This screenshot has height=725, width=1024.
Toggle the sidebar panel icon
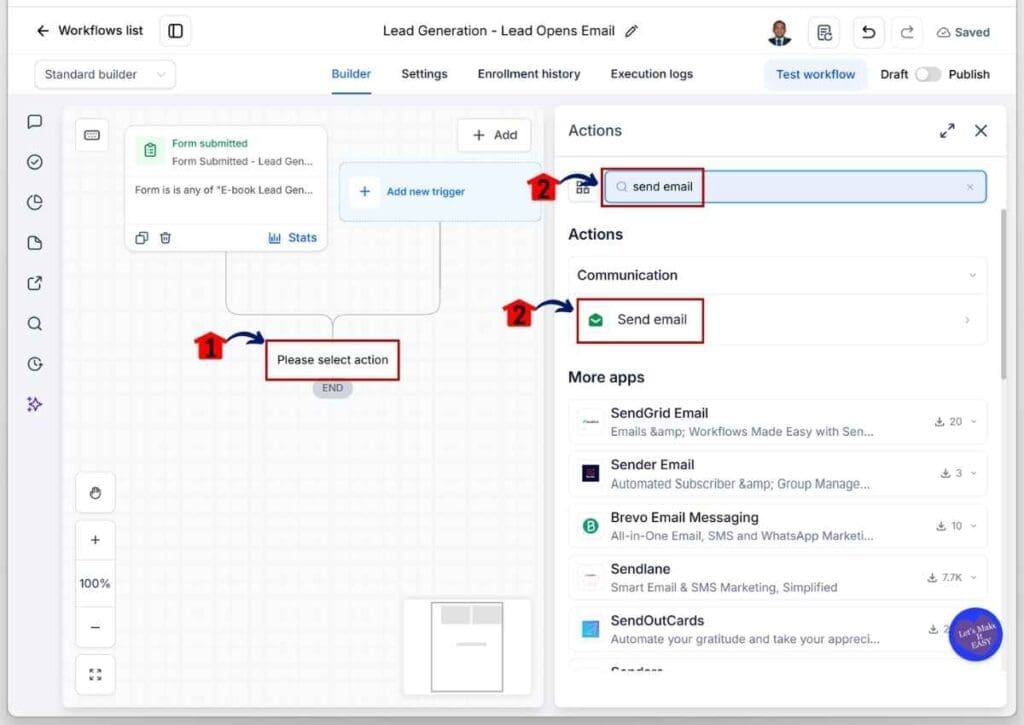click(x=175, y=31)
